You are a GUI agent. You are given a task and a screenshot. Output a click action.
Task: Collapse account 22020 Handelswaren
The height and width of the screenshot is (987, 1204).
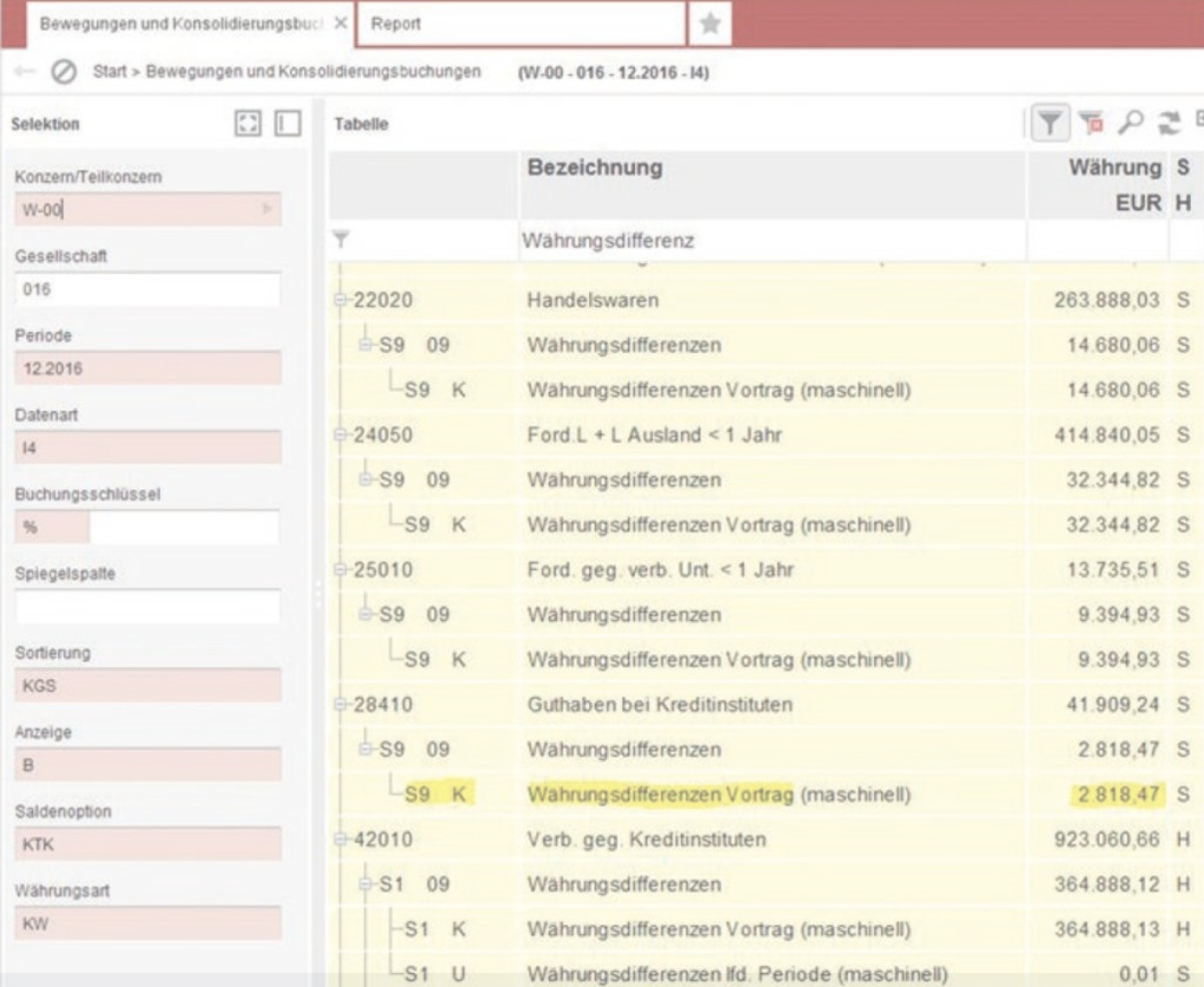click(x=342, y=300)
